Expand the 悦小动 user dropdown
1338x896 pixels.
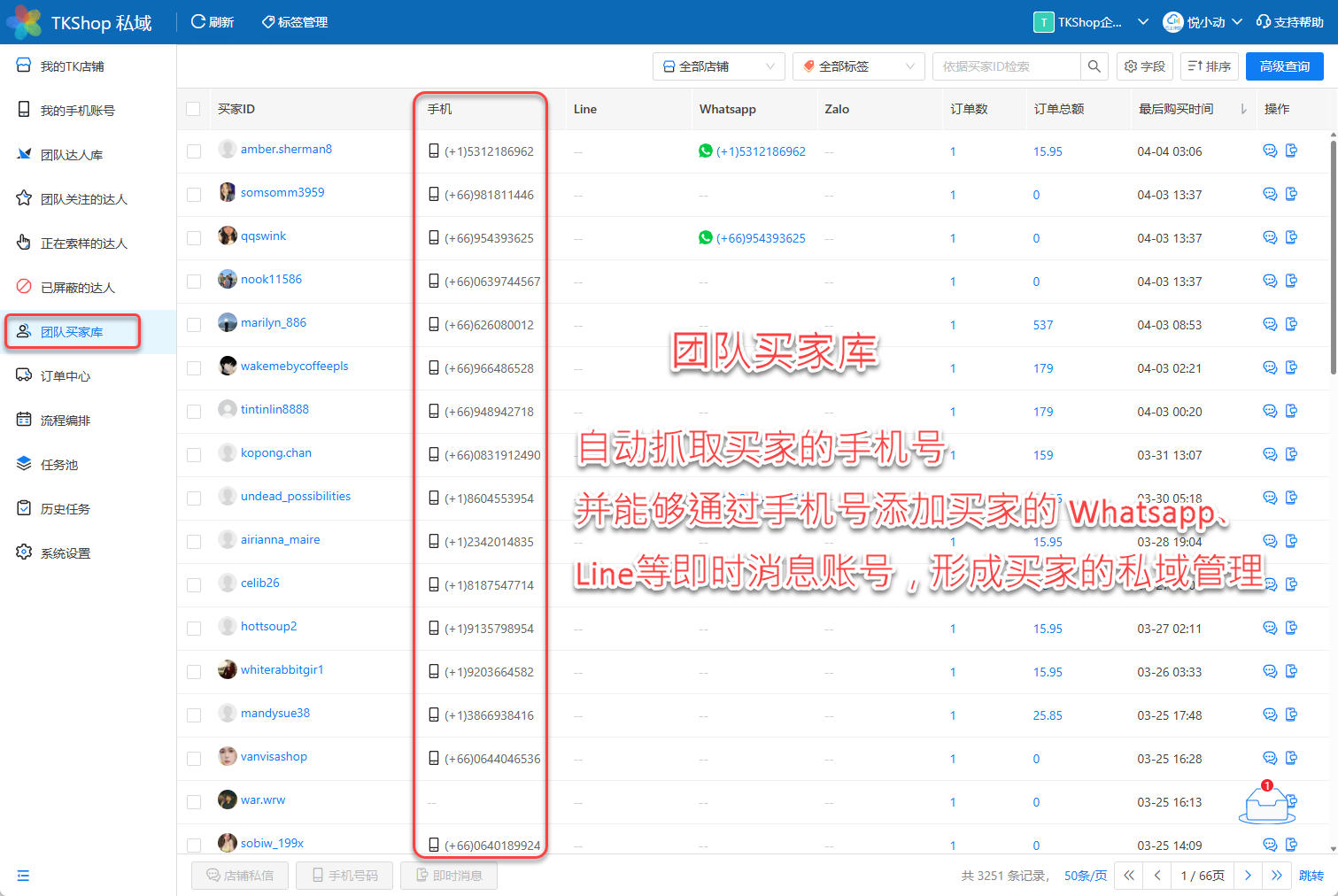pos(1203,22)
